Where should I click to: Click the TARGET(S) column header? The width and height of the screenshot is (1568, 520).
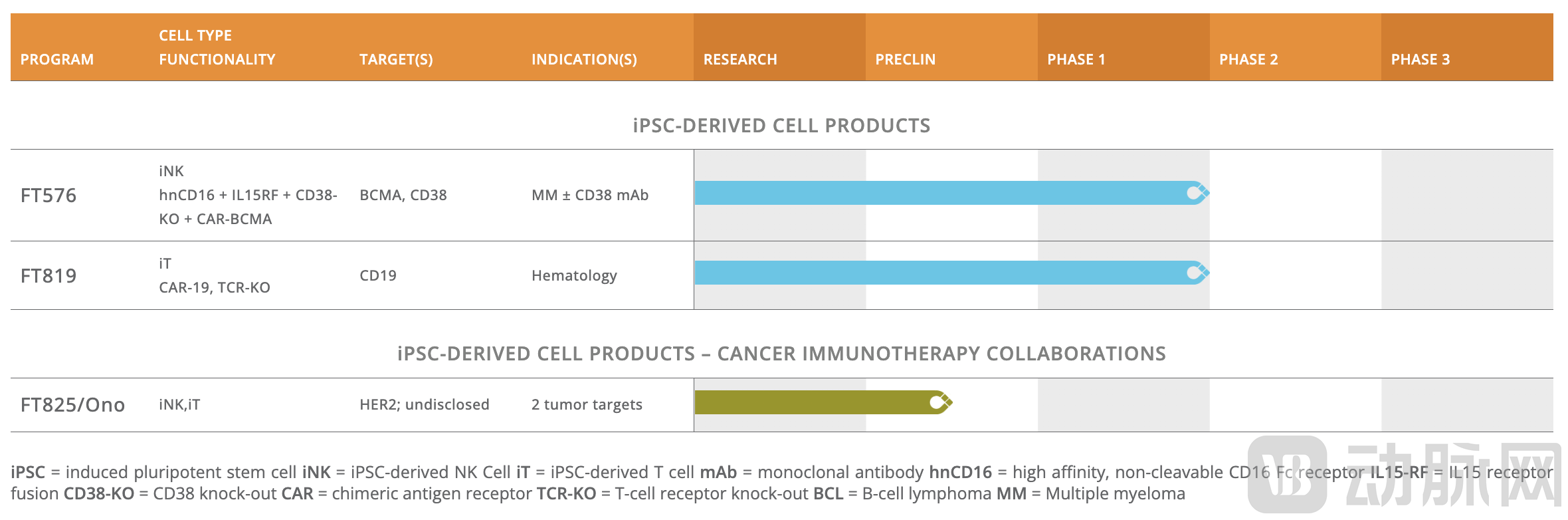pos(396,59)
